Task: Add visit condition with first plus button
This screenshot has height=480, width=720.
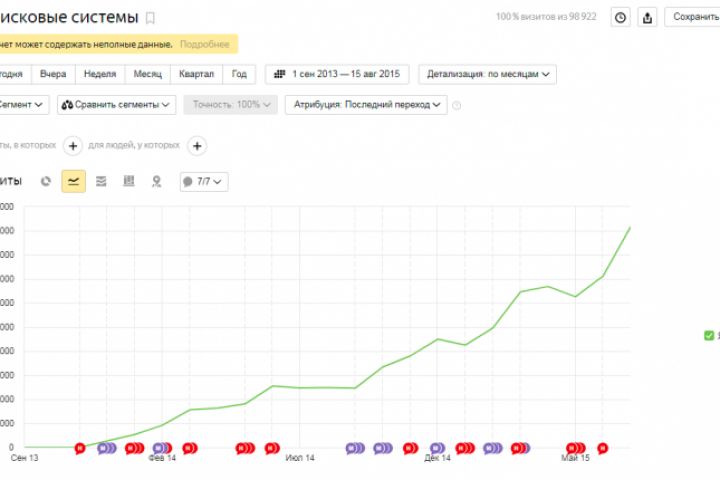Action: click(x=73, y=146)
